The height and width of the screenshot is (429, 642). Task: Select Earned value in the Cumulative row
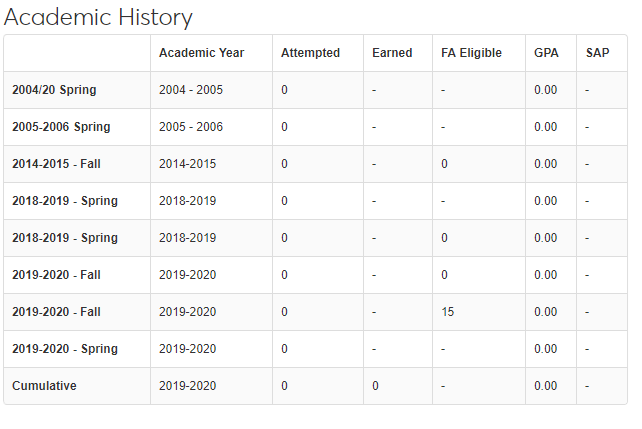tap(375, 386)
